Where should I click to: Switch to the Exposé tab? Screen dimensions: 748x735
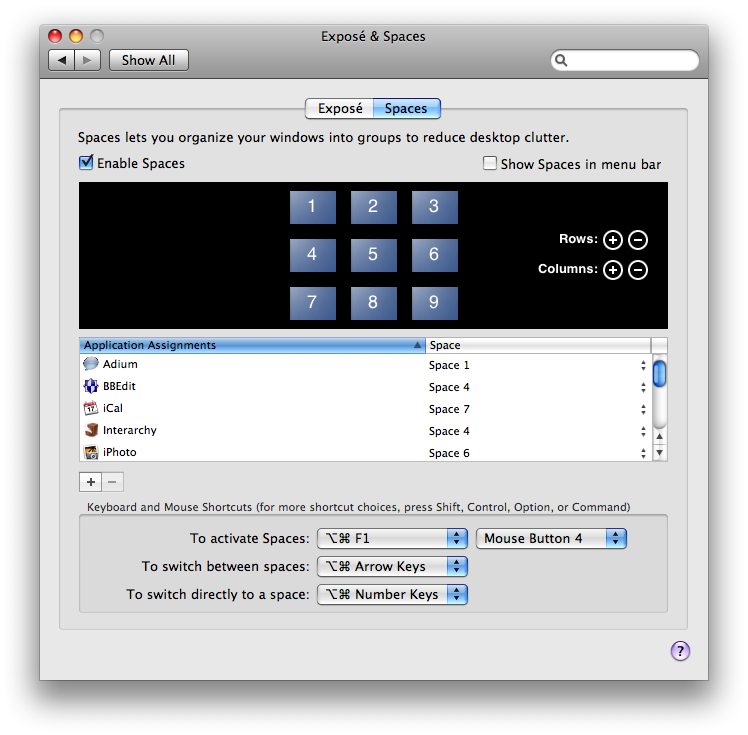tap(340, 108)
